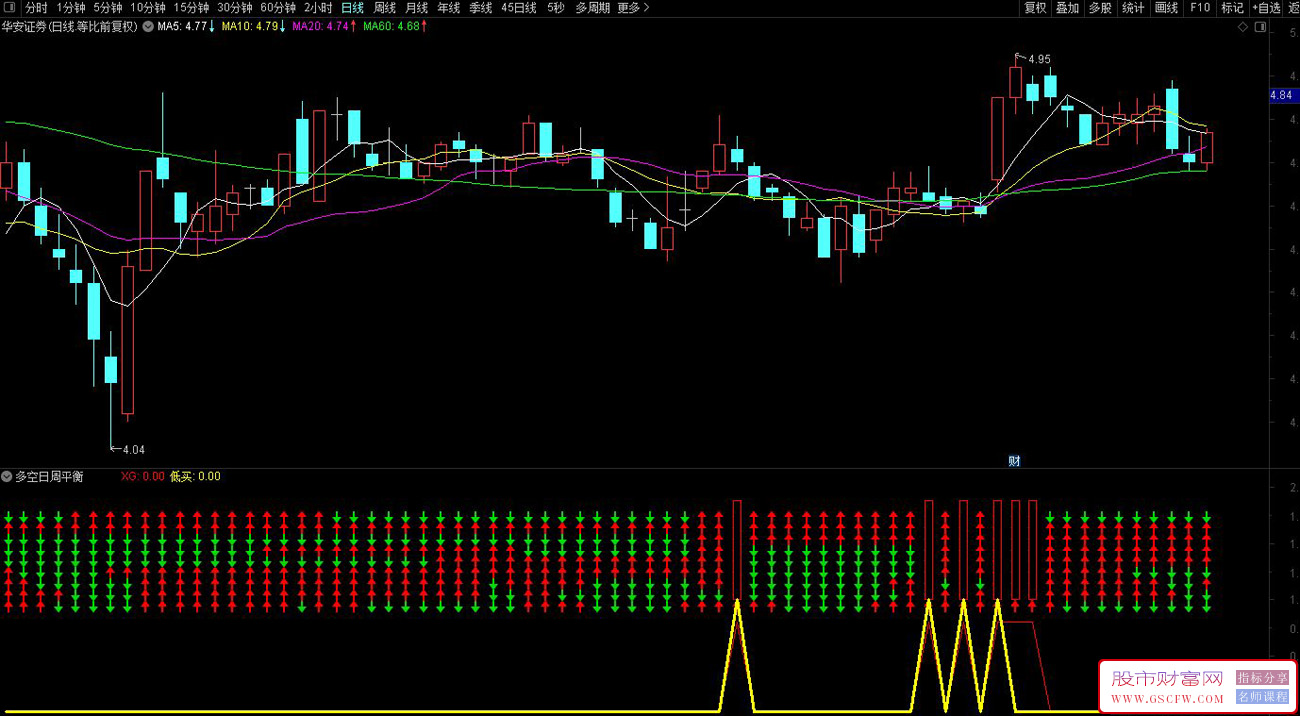Click the diamond icon at chart top-right
The width and height of the screenshot is (1300, 716).
(1243, 27)
